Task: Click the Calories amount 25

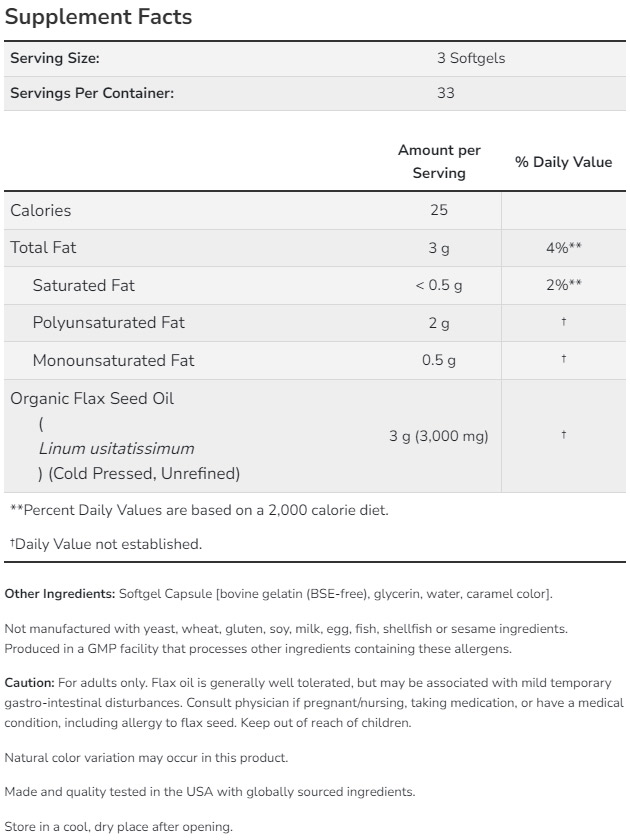Action: [439, 210]
